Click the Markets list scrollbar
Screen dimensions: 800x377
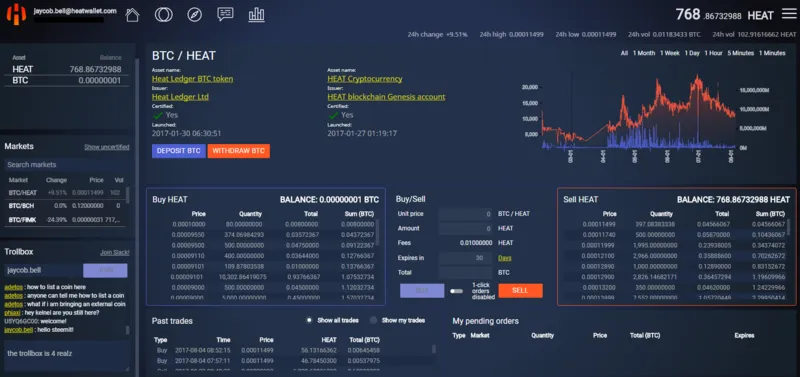click(x=127, y=195)
